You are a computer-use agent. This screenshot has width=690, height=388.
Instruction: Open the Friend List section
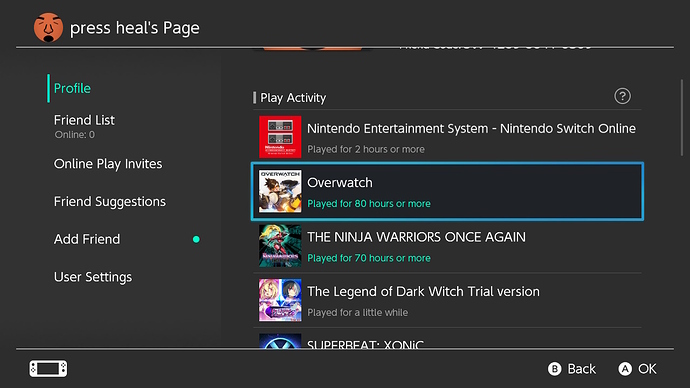coord(84,120)
